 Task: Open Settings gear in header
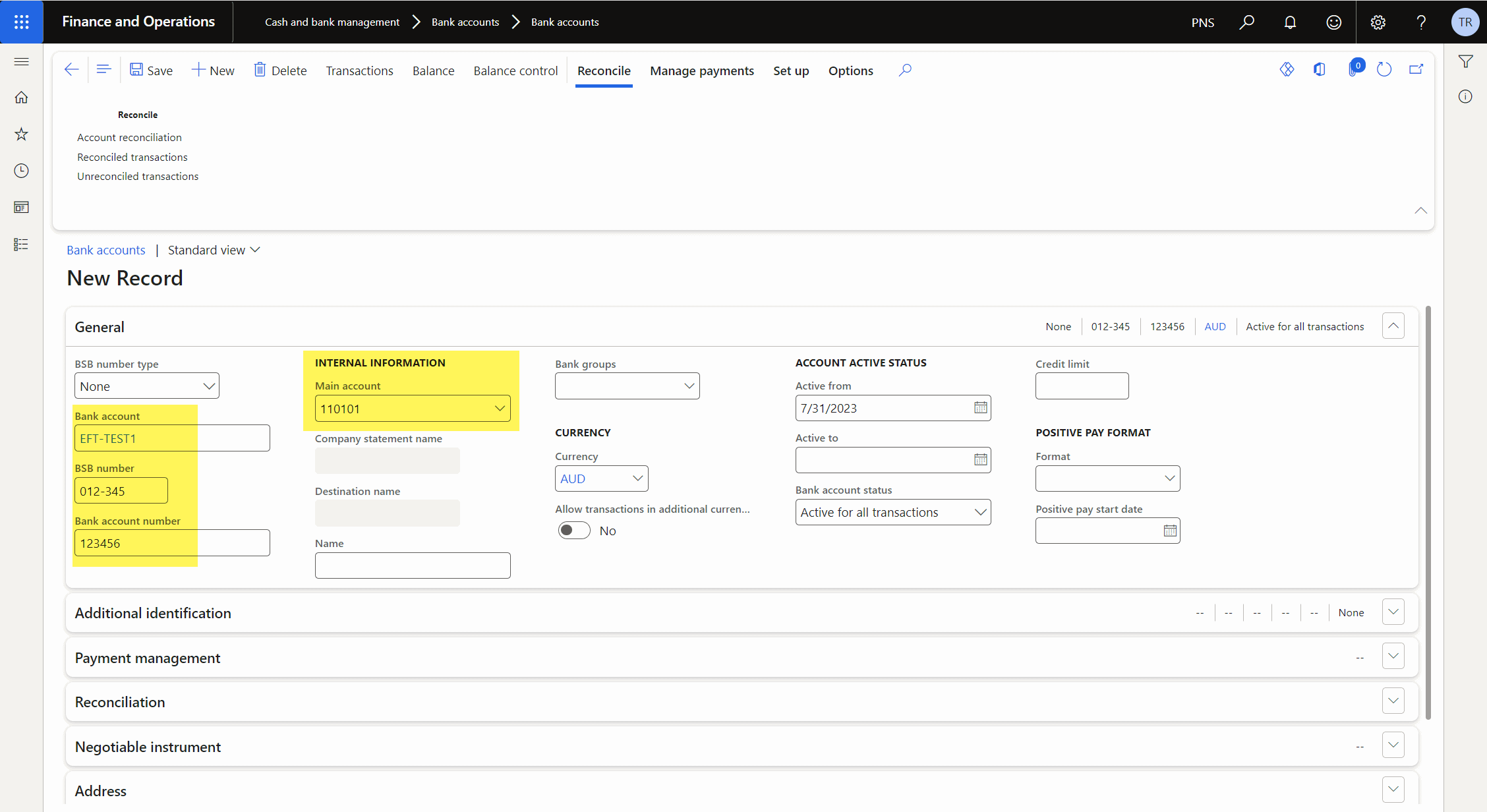(1378, 22)
